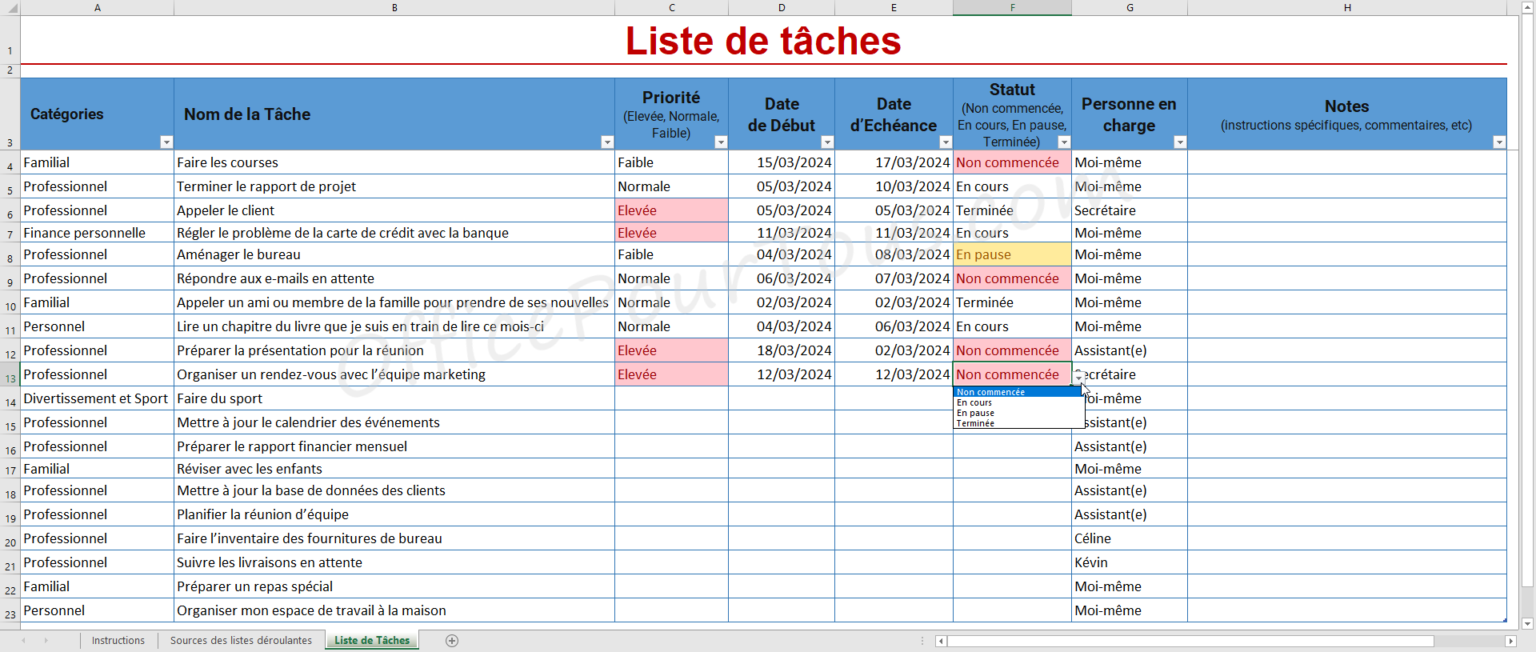This screenshot has width=1536, height=652.
Task: Open the filter for the Personne en charge column
Action: pos(1180,141)
